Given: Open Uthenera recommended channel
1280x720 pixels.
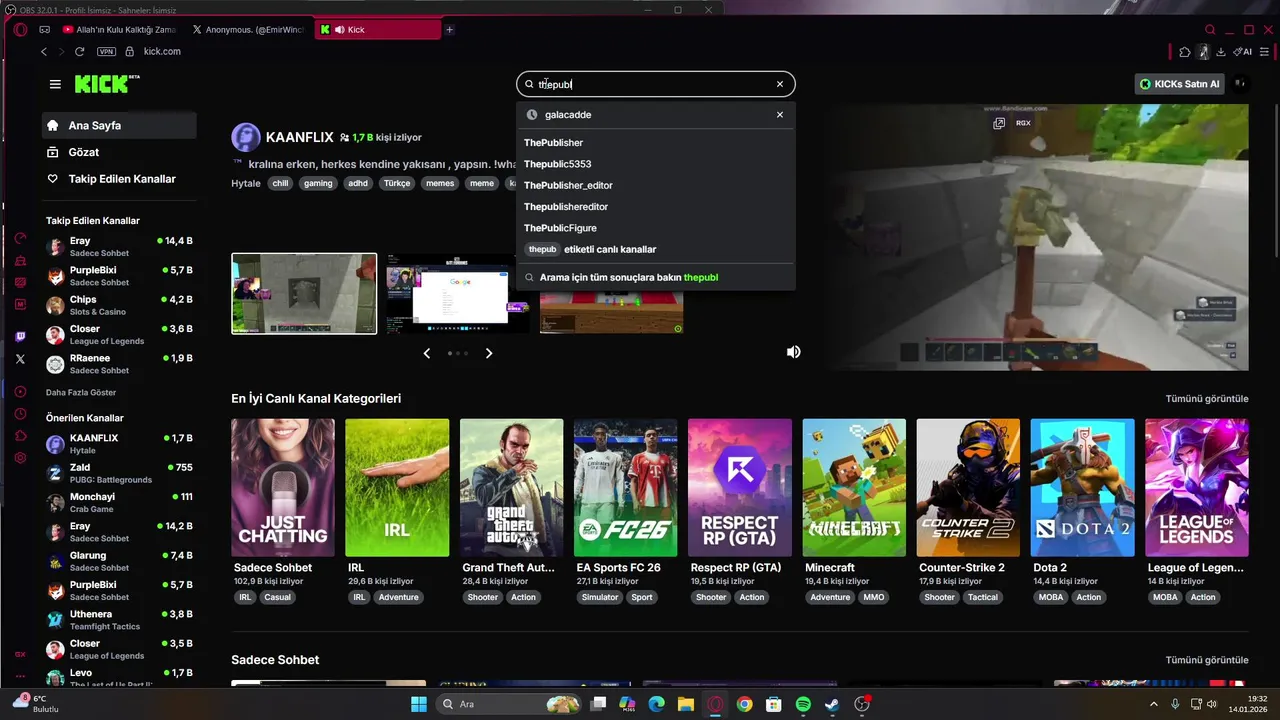Looking at the screenshot, I should 120,620.
